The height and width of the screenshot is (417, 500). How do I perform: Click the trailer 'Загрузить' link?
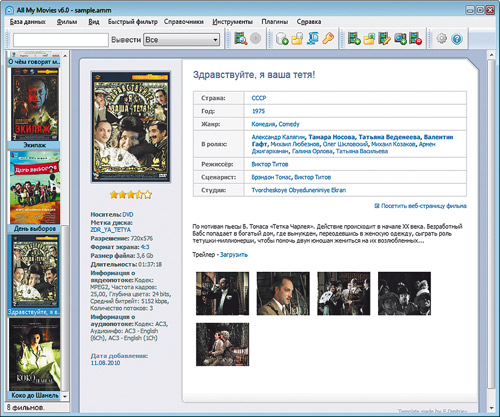(234, 255)
